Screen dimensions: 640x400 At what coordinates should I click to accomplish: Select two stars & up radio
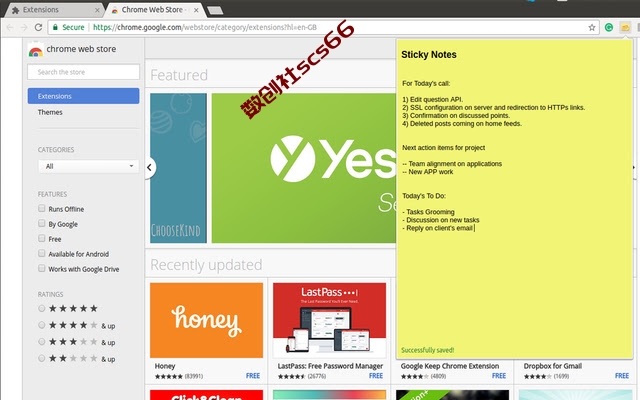tap(42, 358)
